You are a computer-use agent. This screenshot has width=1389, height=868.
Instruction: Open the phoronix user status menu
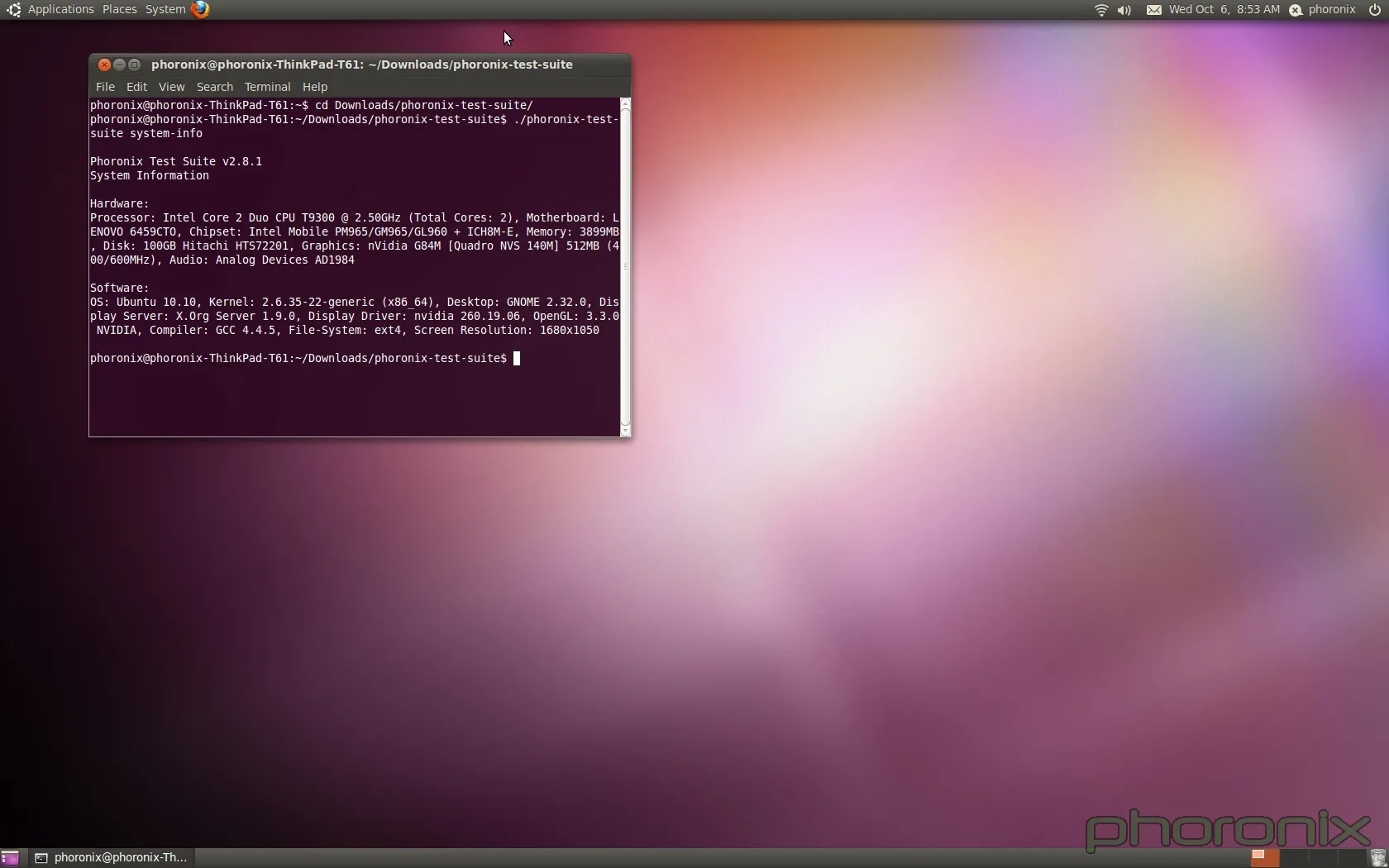(1323, 10)
